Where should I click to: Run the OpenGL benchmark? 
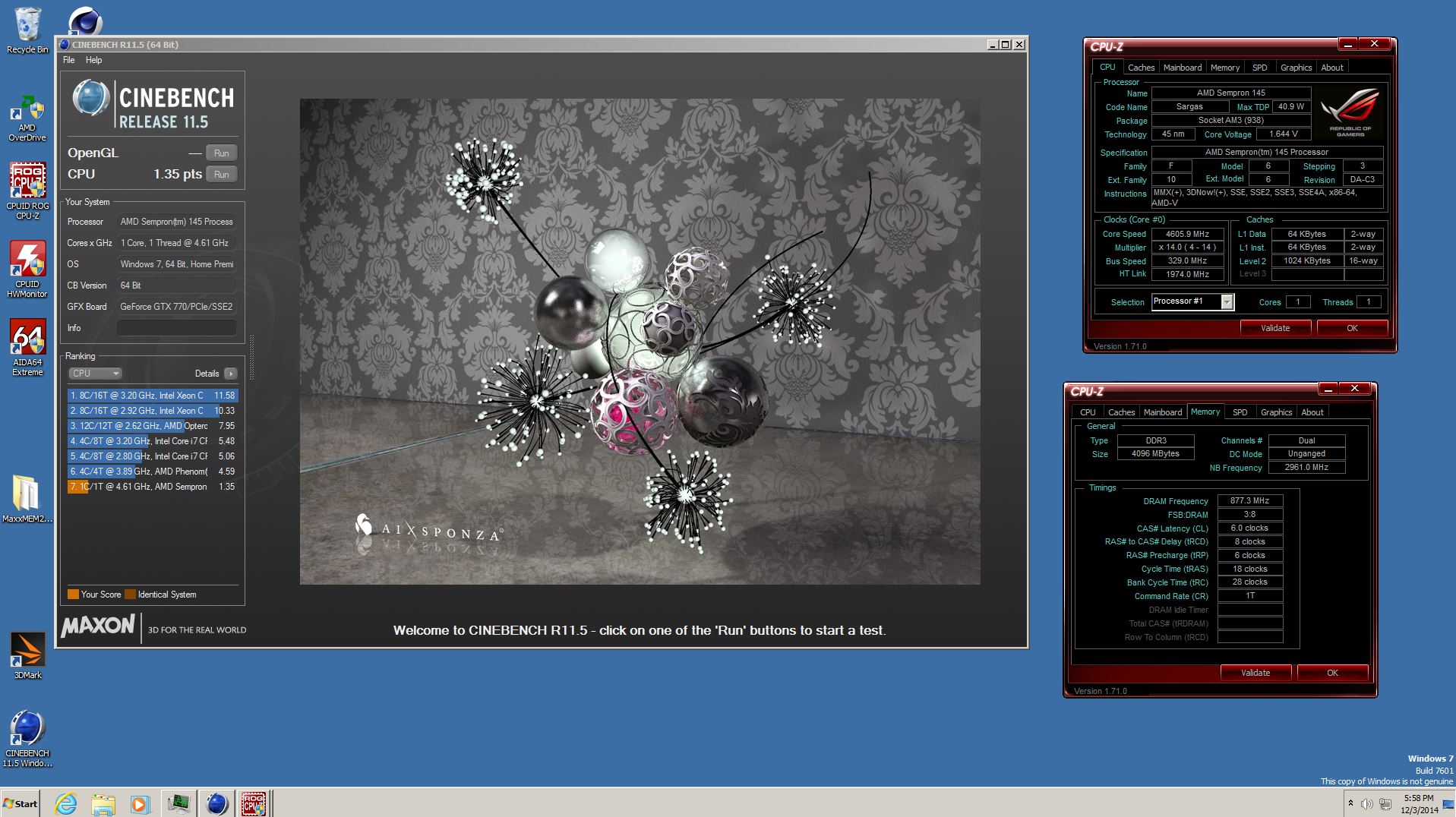point(221,153)
